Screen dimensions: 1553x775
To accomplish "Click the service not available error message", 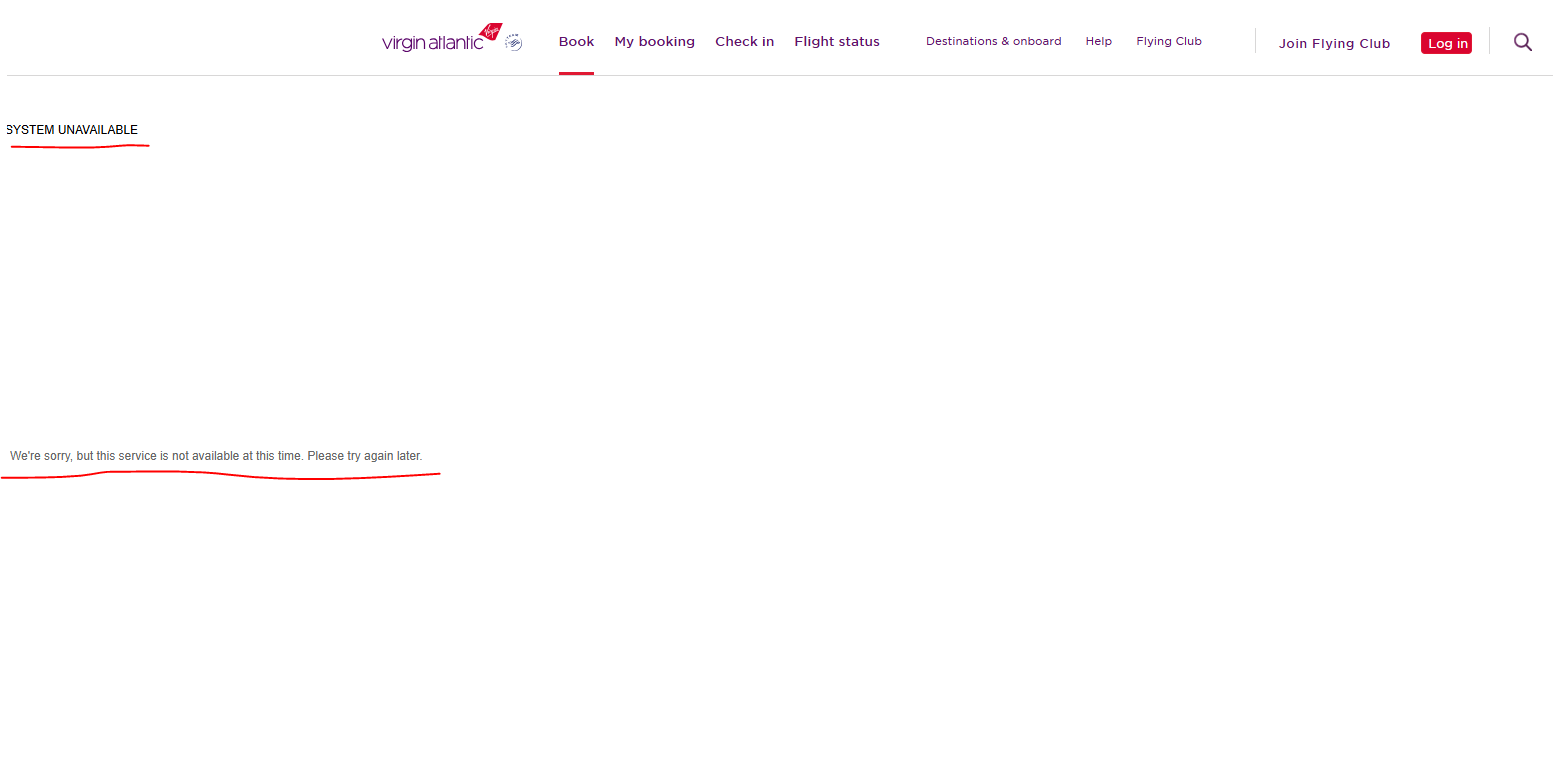I will 216,456.
